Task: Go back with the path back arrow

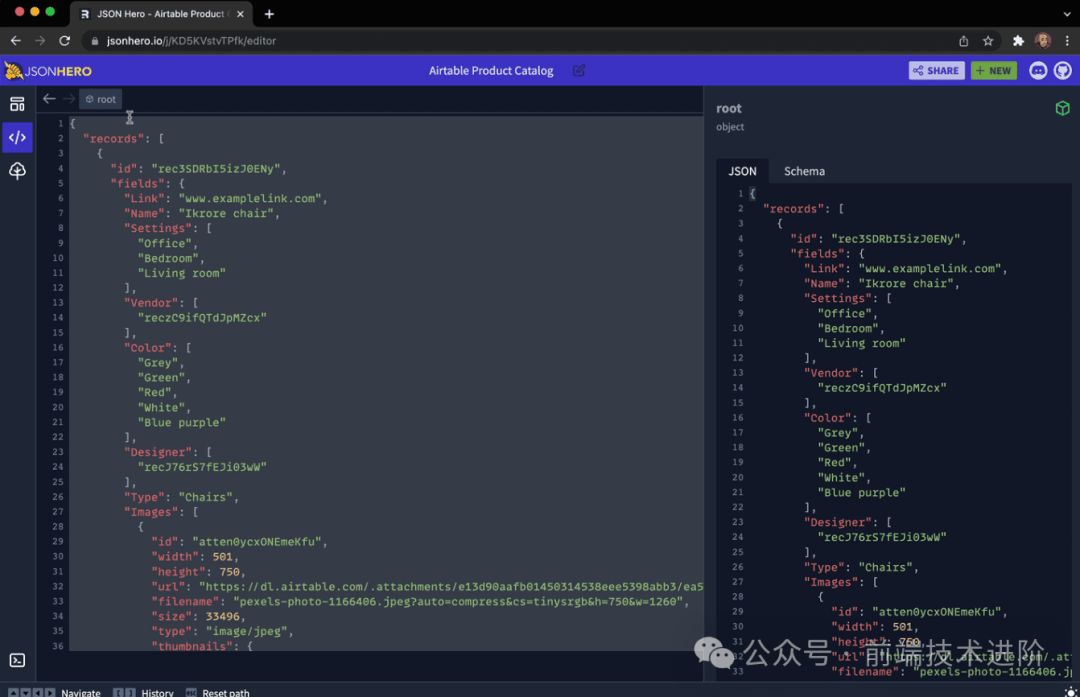Action: (x=49, y=99)
